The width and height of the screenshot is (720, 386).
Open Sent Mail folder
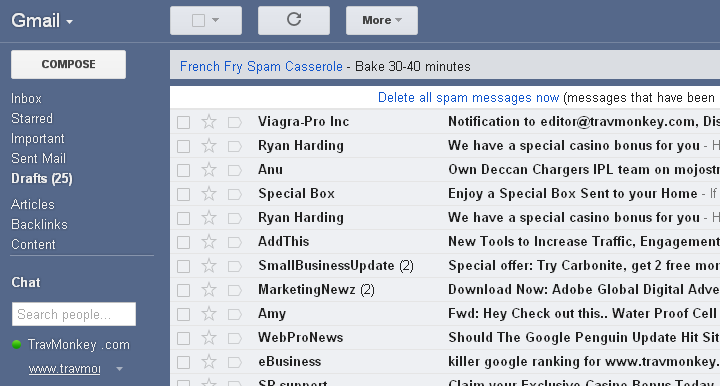tap(39, 158)
